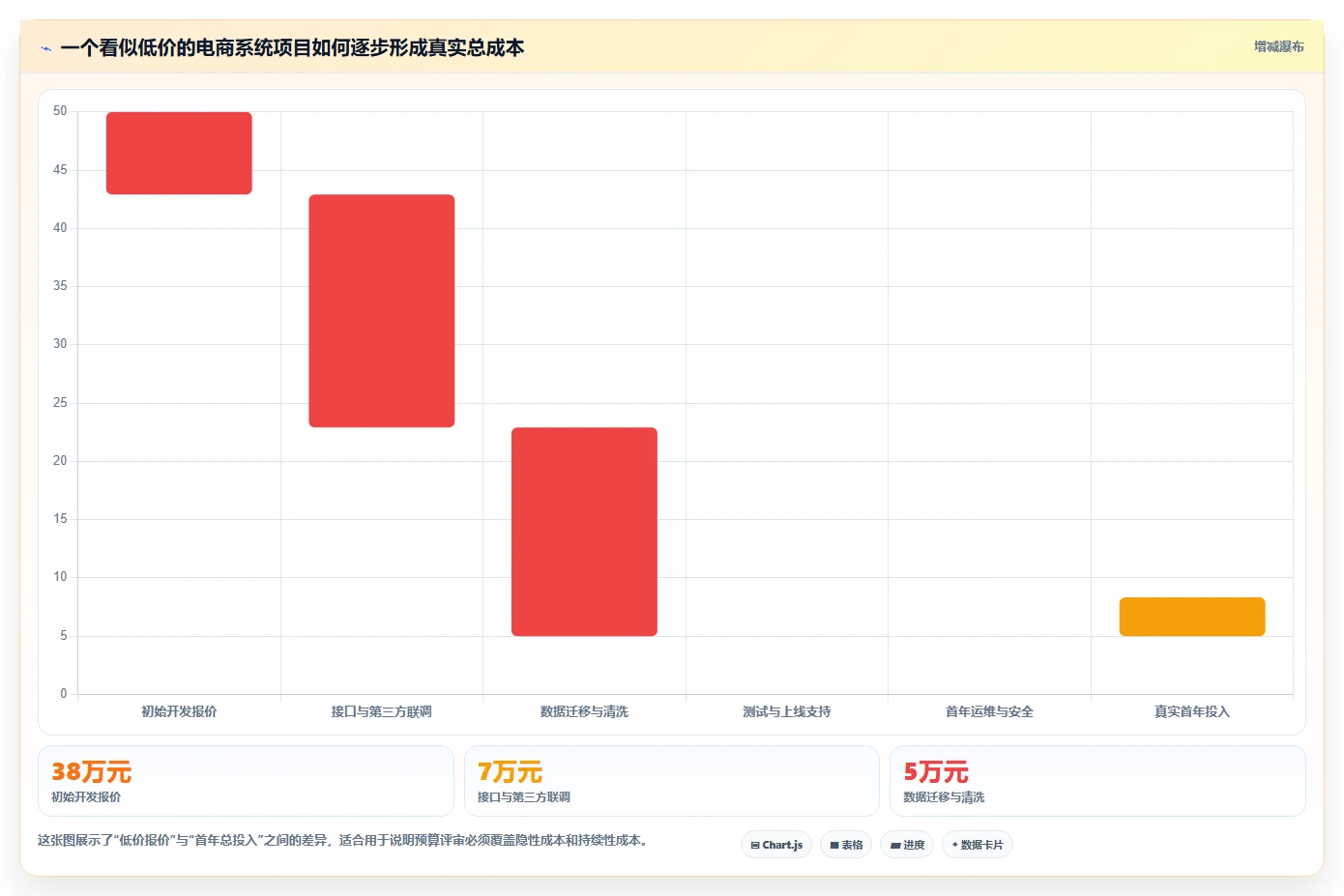Click the x-axis label 首年运维与安全
Image resolution: width=1344 pixels, height=896 pixels.
click(989, 711)
